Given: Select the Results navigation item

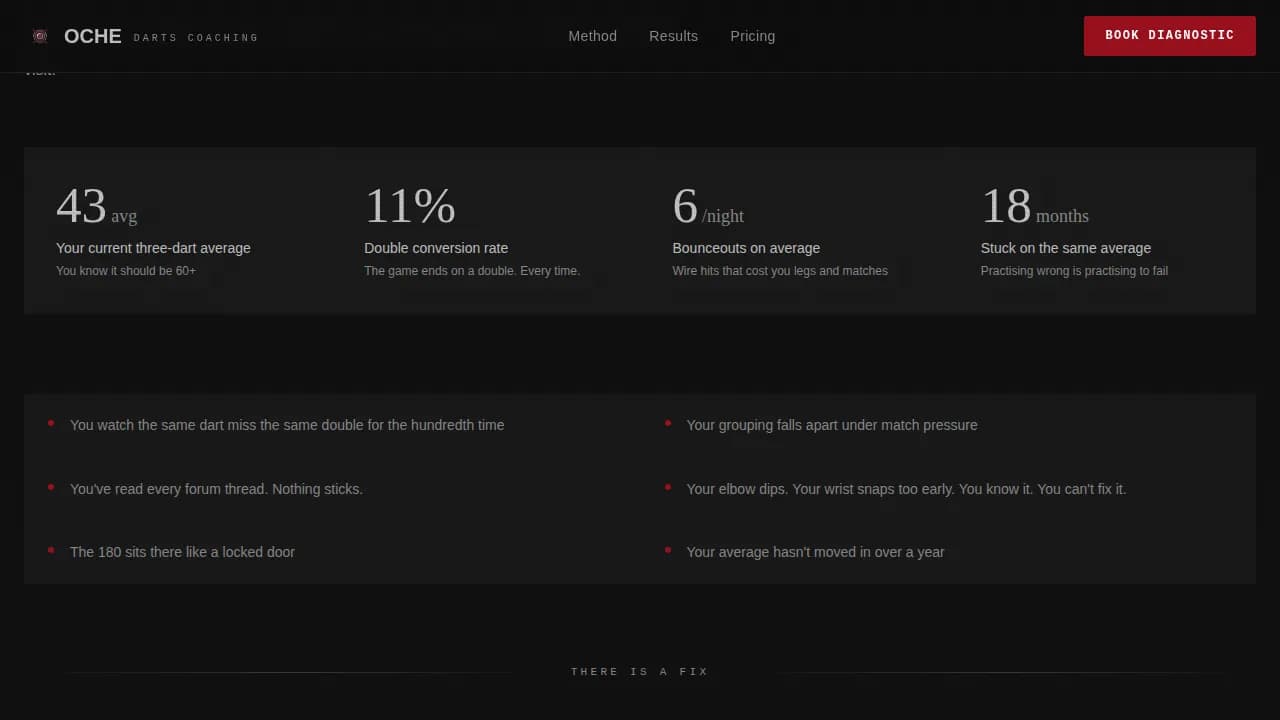Looking at the screenshot, I should [673, 36].
